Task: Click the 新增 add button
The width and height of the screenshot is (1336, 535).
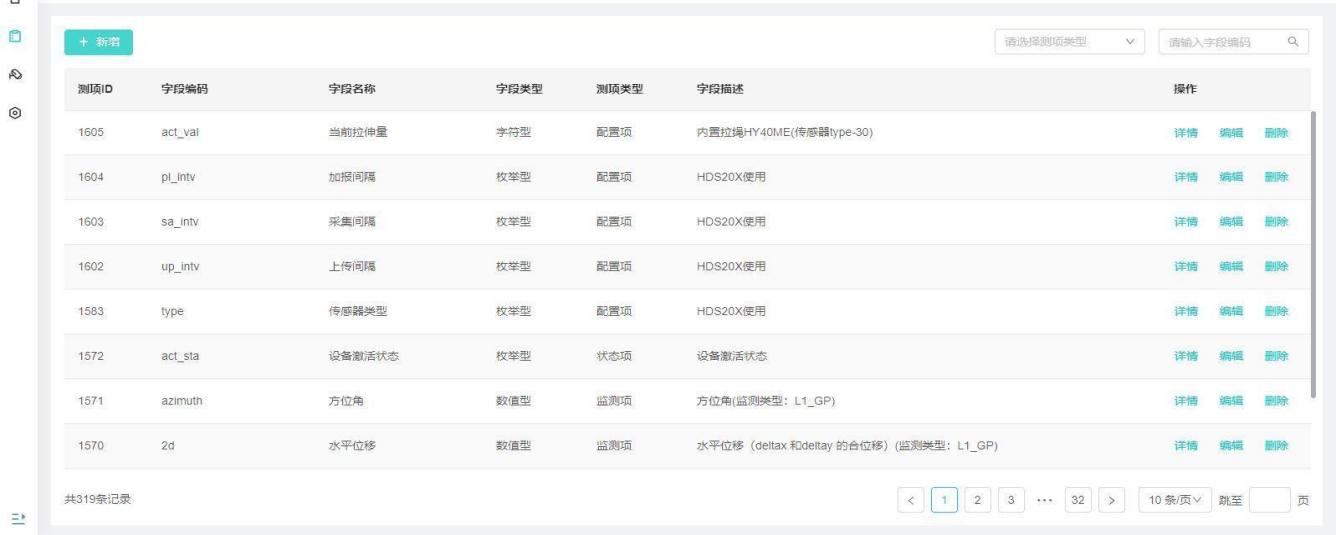Action: [99, 42]
